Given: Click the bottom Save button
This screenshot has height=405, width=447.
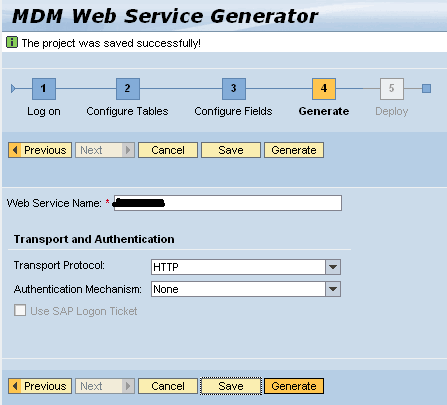Looking at the screenshot, I should pos(231,386).
